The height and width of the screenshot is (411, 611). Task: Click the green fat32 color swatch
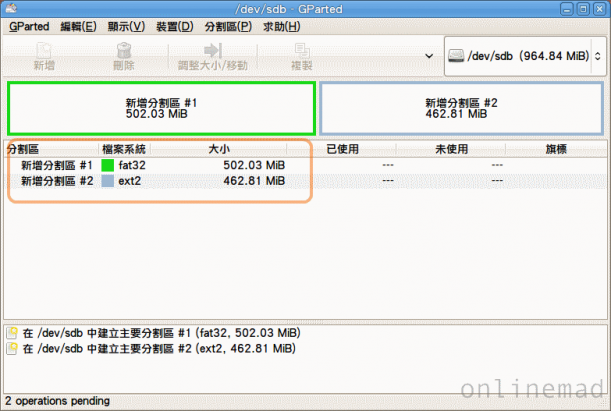point(108,165)
